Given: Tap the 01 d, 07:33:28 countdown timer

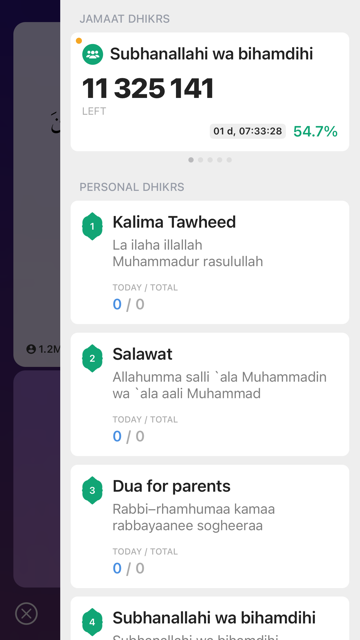Looking at the screenshot, I should click(x=248, y=131).
